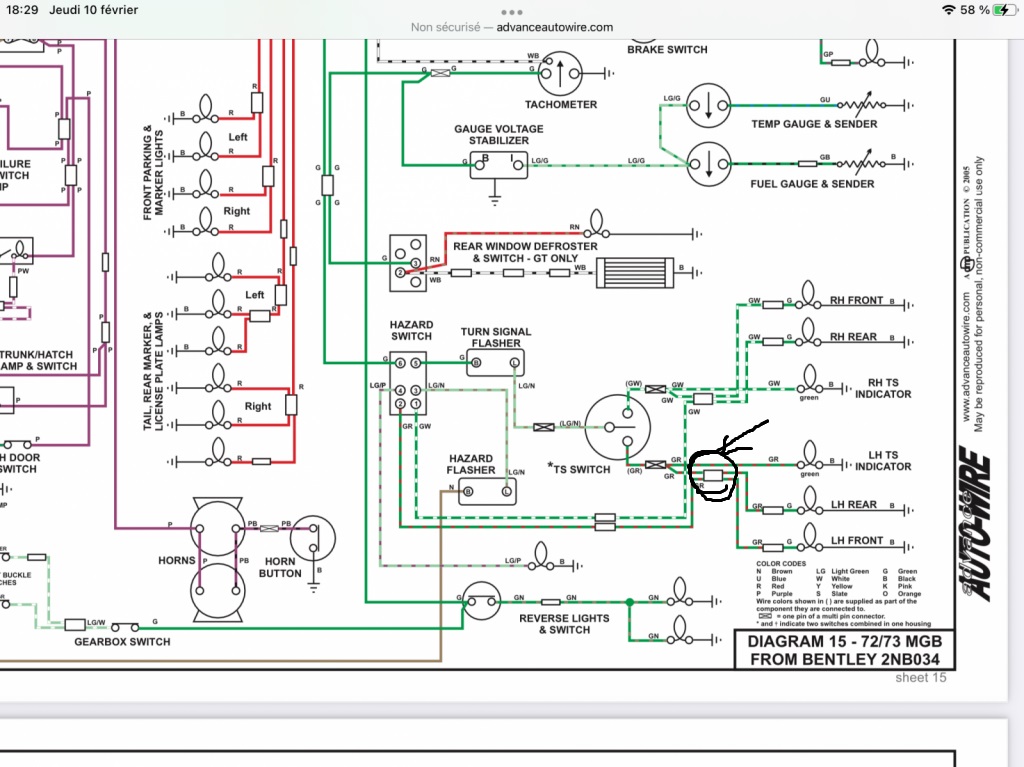Tap the RH FRONT indicator lamp symbol
The height and width of the screenshot is (767, 1024).
coord(808,295)
